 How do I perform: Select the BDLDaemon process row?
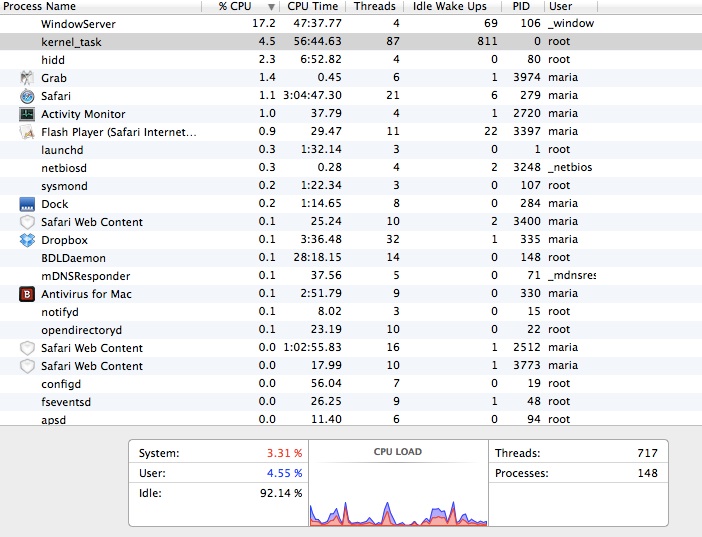pyautogui.click(x=351, y=258)
